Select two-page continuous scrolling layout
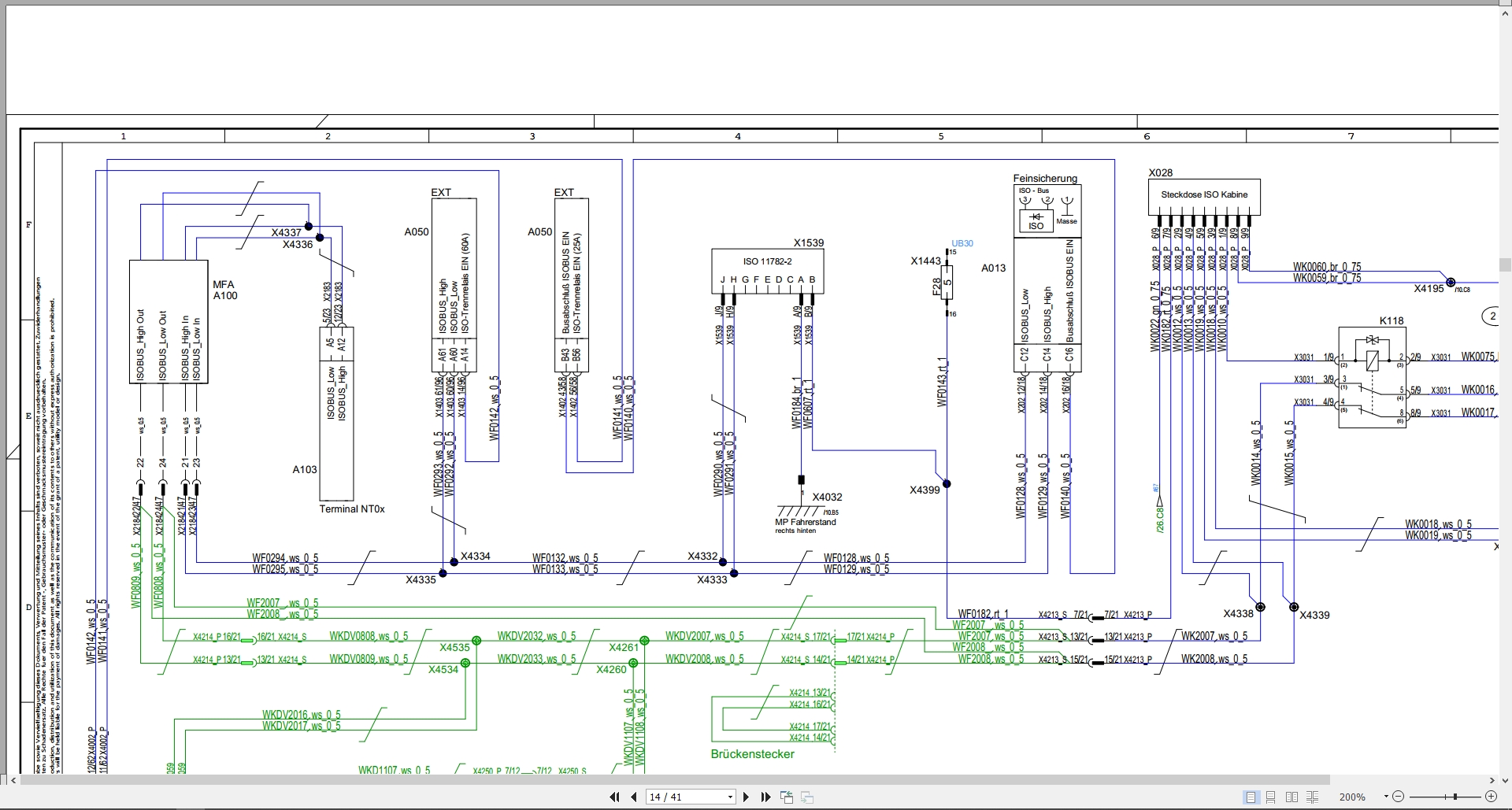Screen dimensions: 1512x810 tap(1312, 797)
